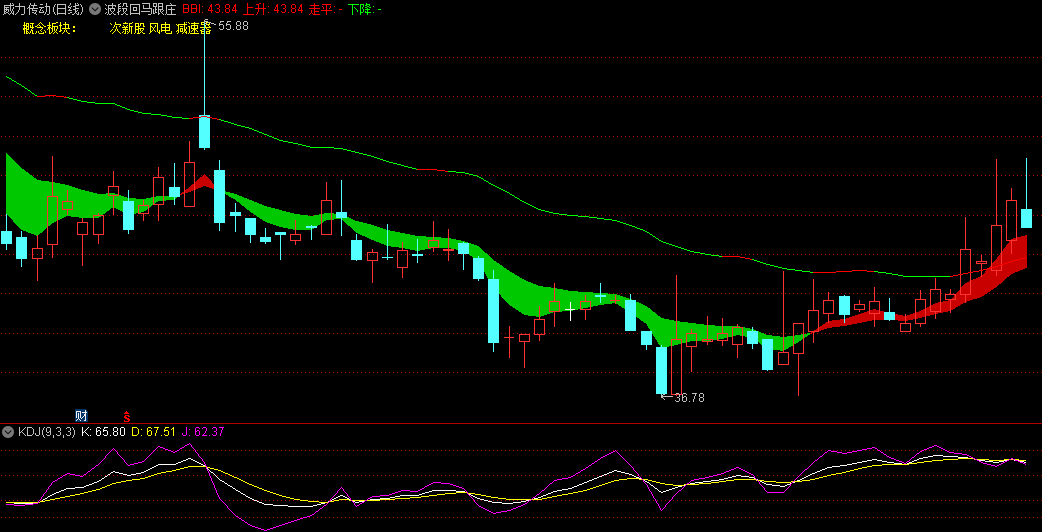Screen dimensions: 1042x532
Task: Click the blue 财 financial marker icon
Action: coord(82,416)
